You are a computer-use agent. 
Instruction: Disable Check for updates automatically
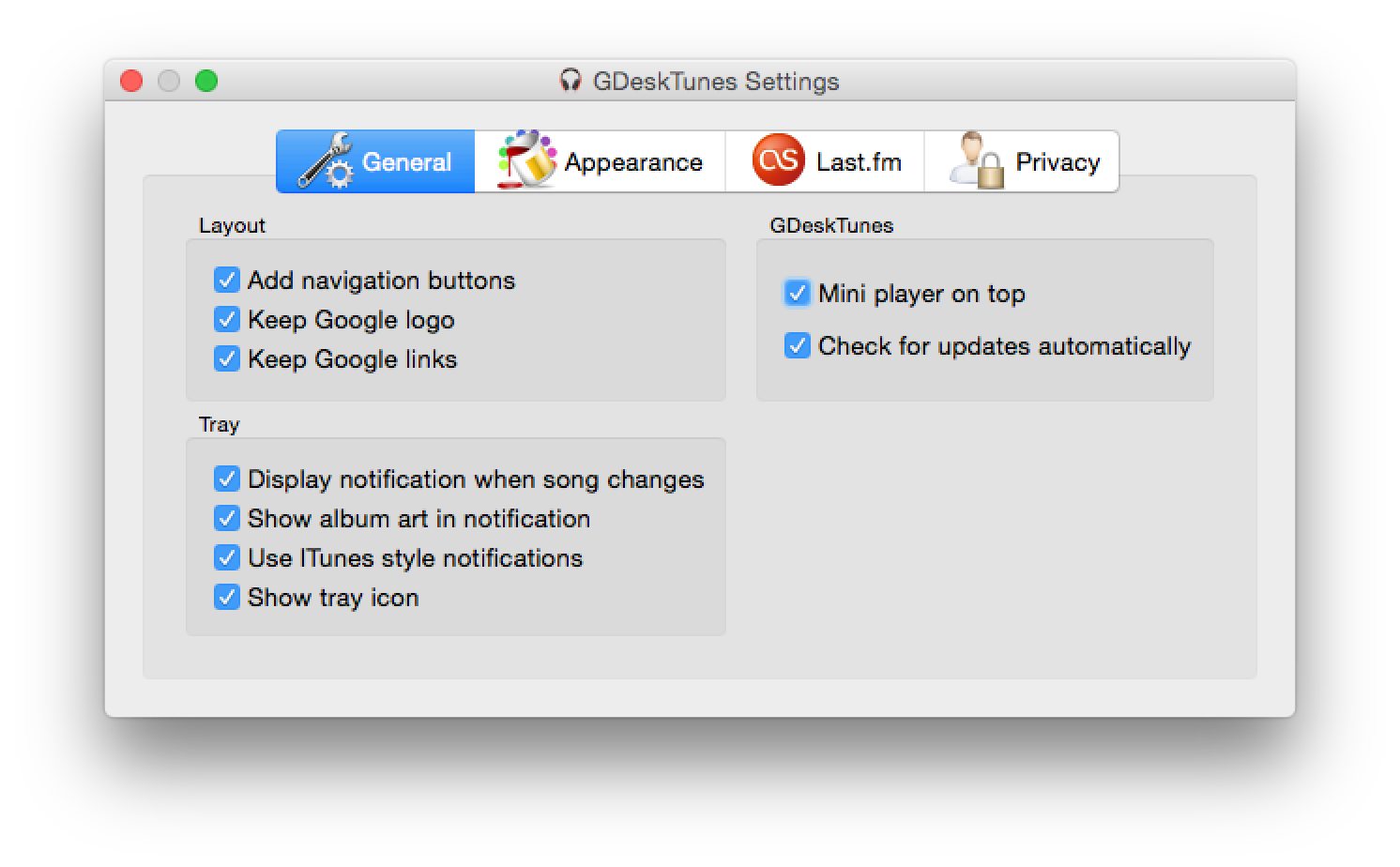tap(798, 345)
